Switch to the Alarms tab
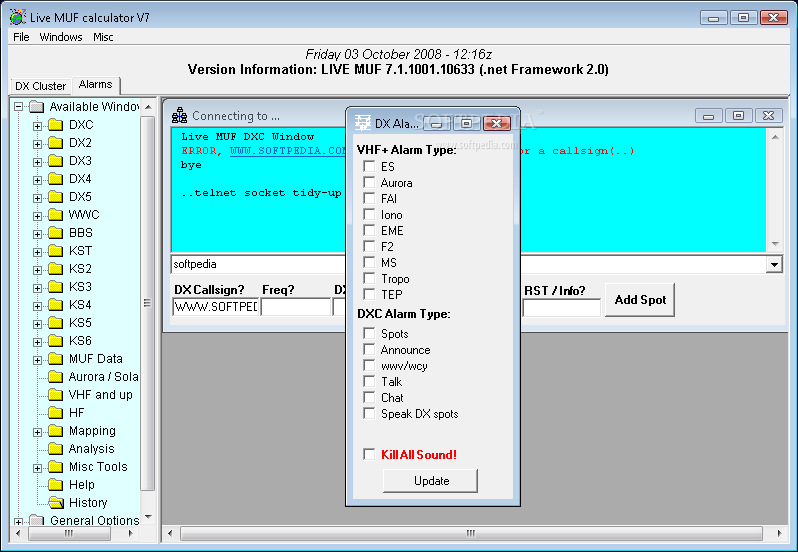 coord(96,84)
